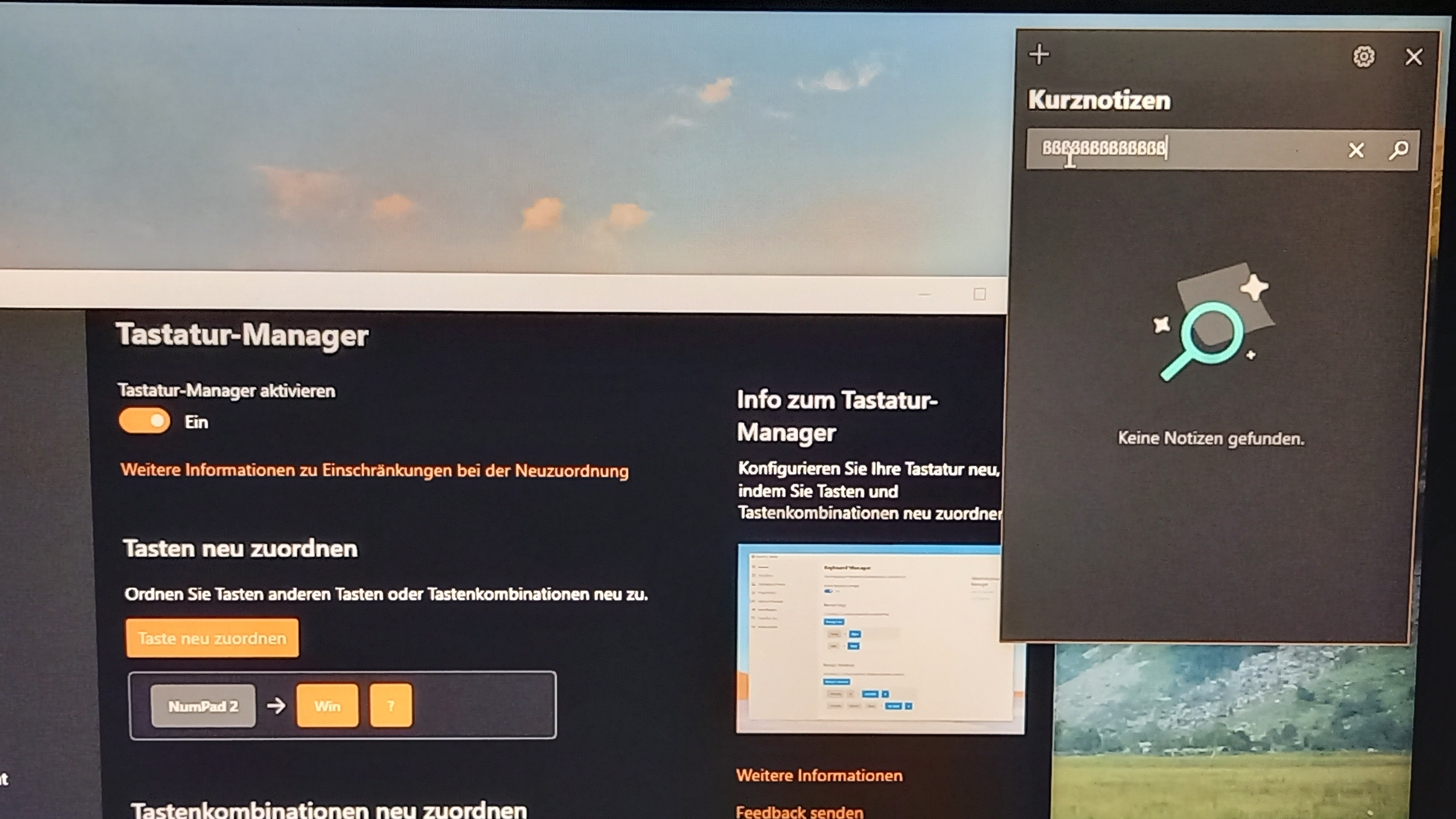Close the Kurznotizen notes list window
The image size is (1456, 819).
[x=1414, y=56]
